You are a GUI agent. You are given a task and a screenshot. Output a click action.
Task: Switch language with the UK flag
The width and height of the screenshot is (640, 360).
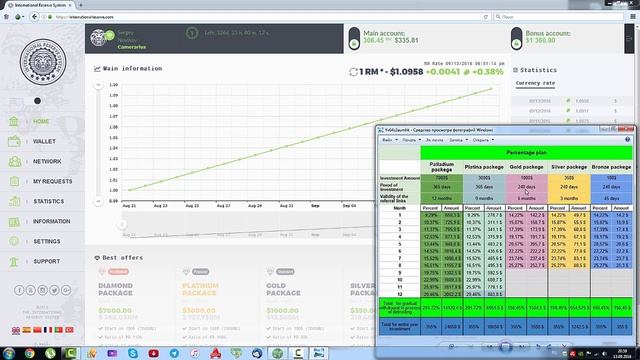pos(16,330)
